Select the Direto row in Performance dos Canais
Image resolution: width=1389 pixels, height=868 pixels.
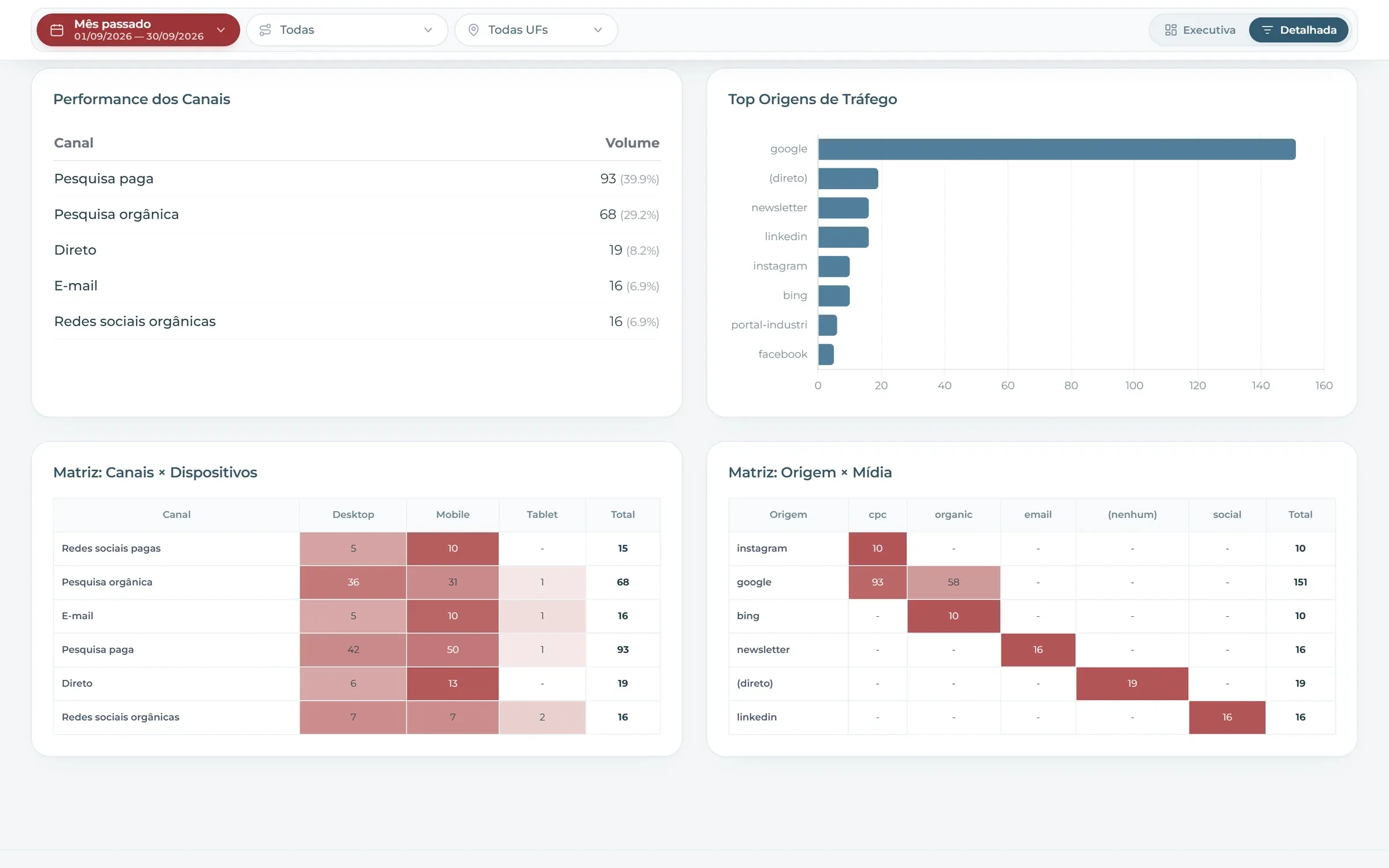click(x=357, y=250)
